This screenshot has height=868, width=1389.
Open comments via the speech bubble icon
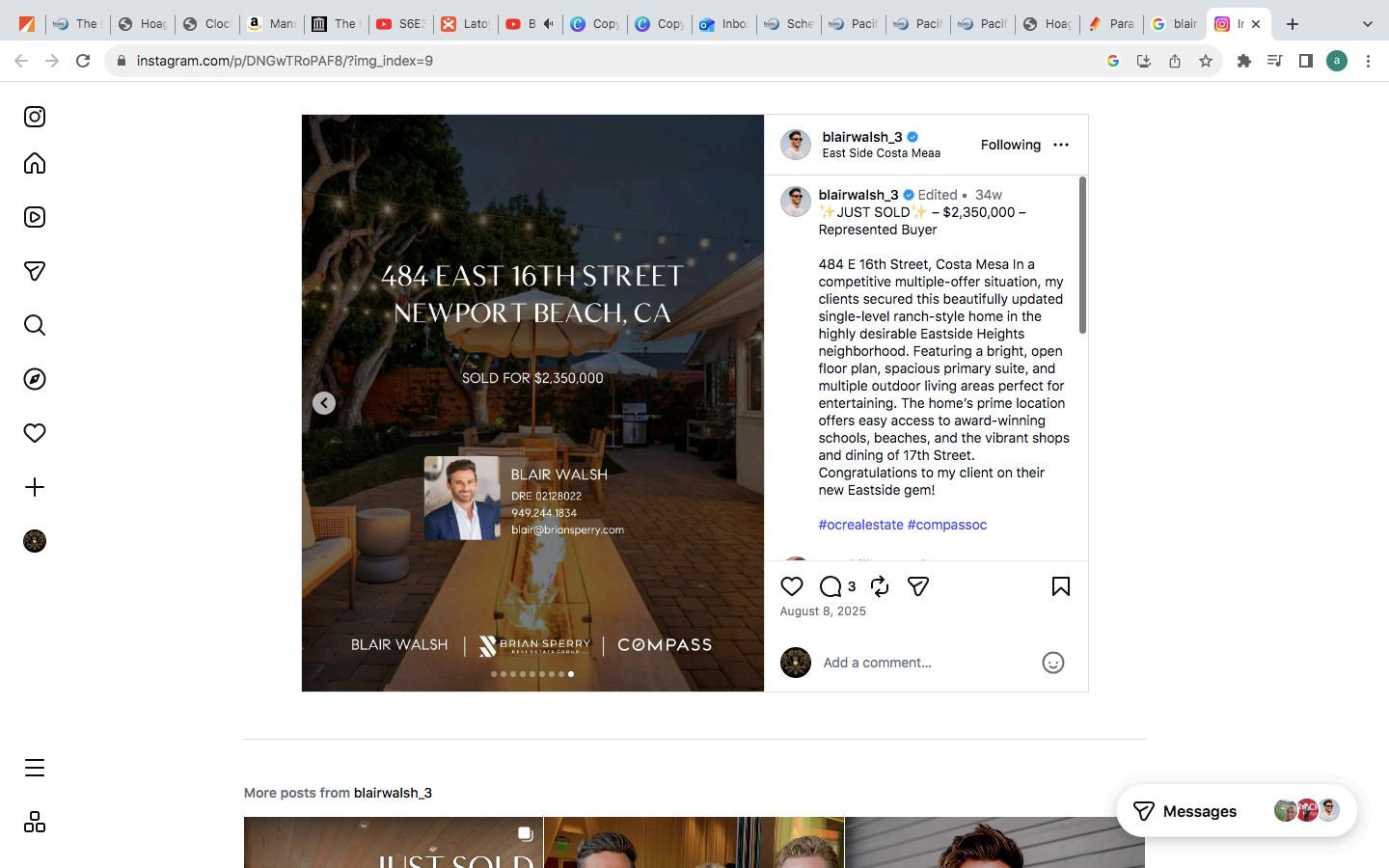coord(831,586)
